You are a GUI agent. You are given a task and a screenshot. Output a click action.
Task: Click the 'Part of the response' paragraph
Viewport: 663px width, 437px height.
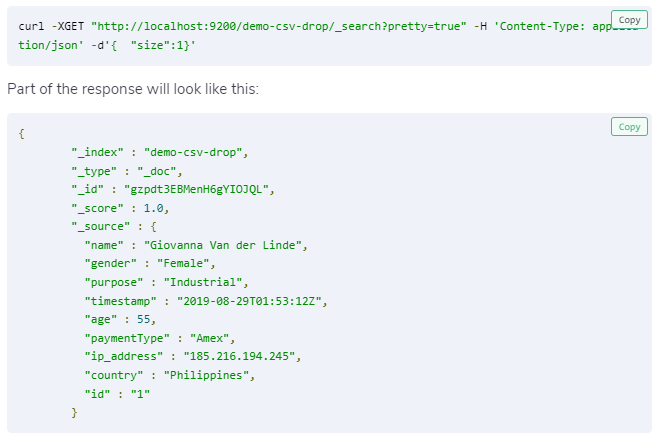tap(133, 88)
